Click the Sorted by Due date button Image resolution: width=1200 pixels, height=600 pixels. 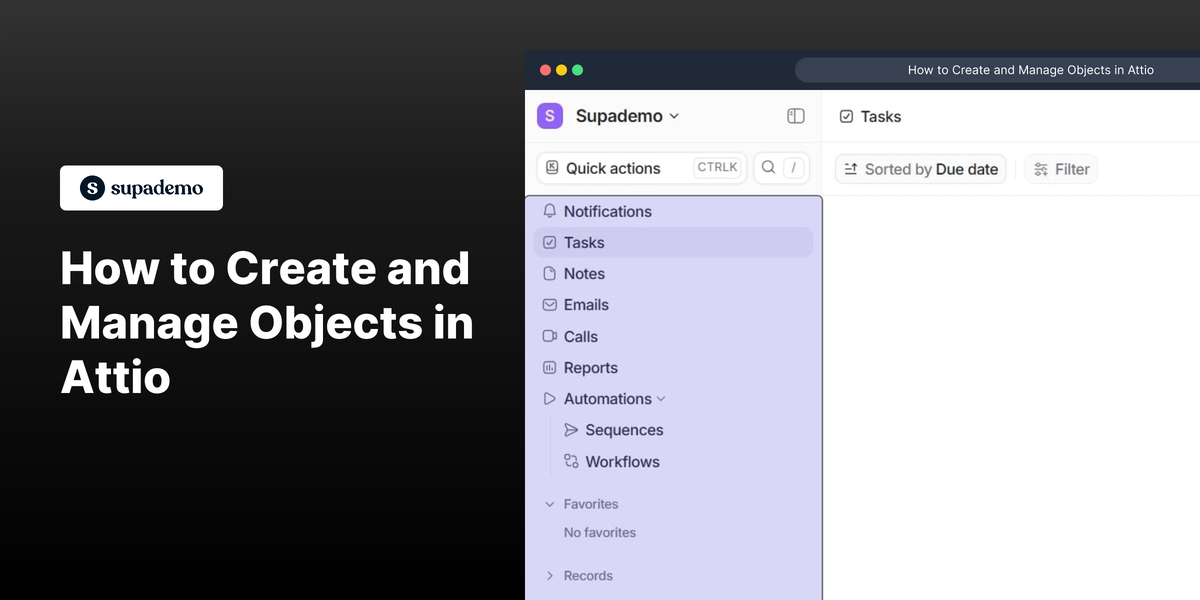[921, 169]
